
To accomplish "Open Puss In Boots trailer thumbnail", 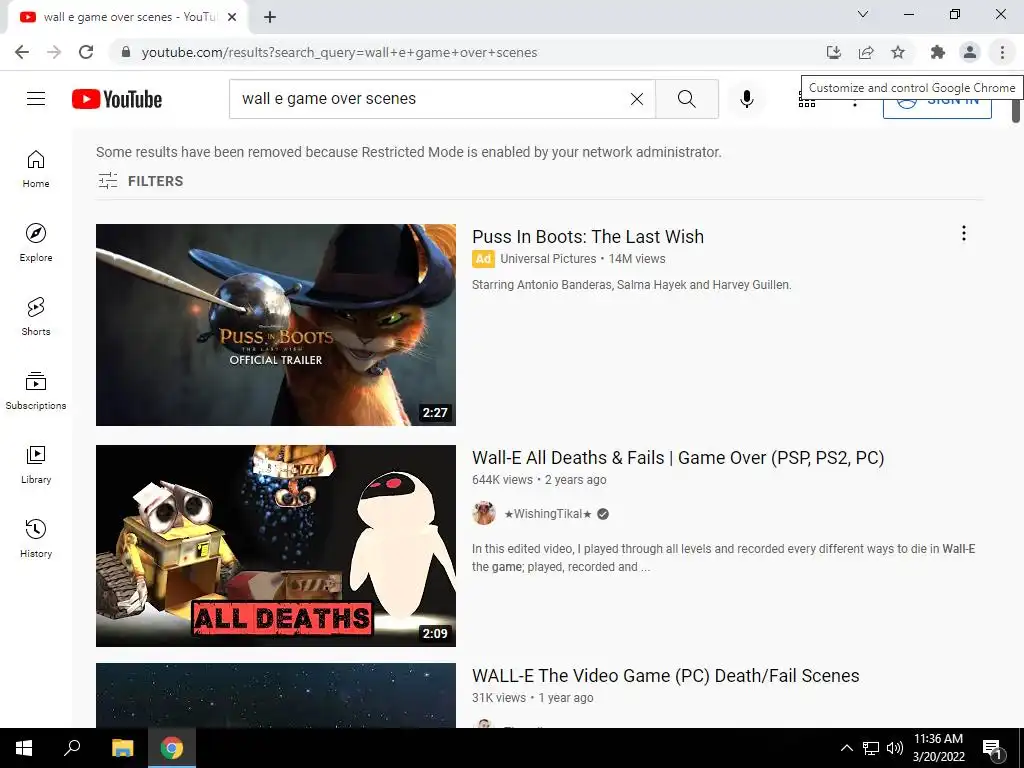I will (276, 325).
